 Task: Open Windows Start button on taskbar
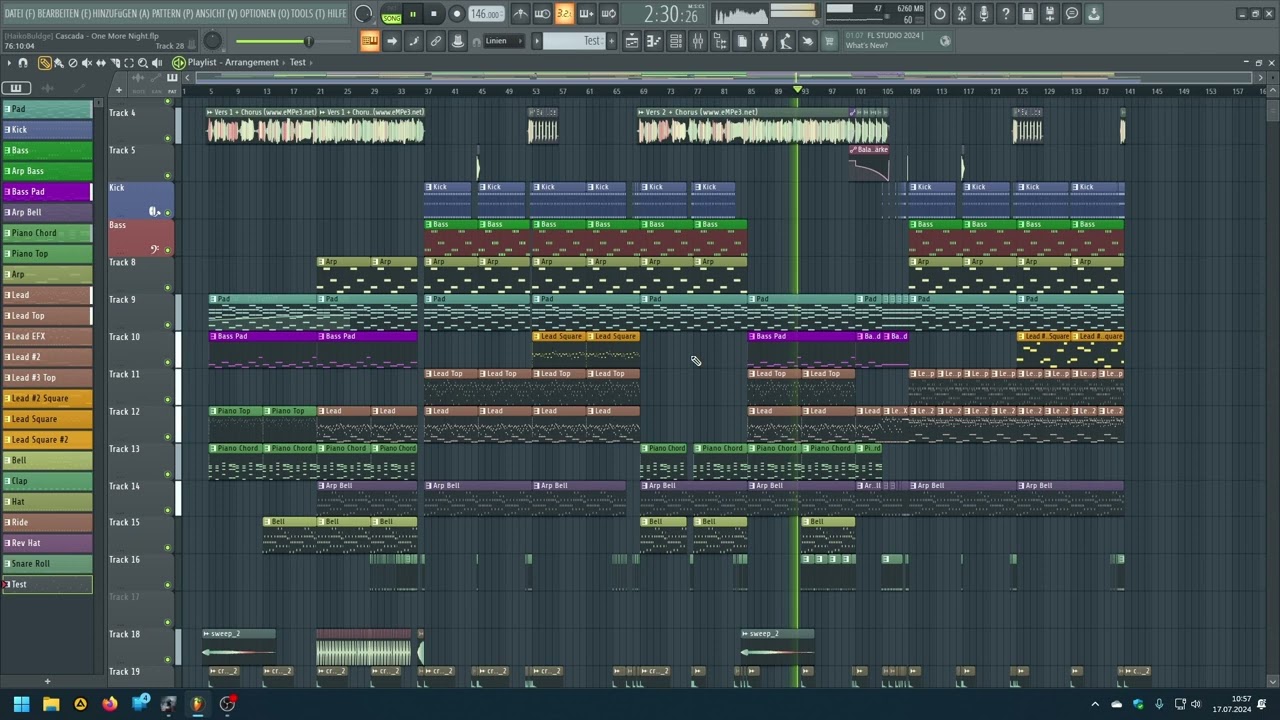point(21,704)
